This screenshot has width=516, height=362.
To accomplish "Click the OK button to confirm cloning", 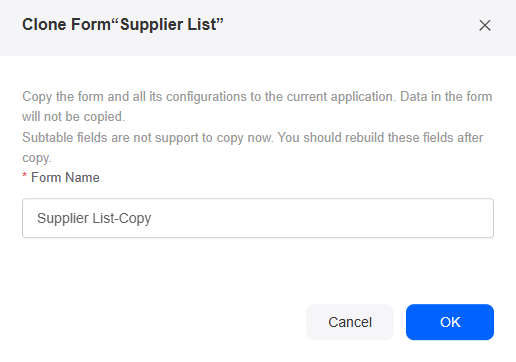I will [x=450, y=322].
